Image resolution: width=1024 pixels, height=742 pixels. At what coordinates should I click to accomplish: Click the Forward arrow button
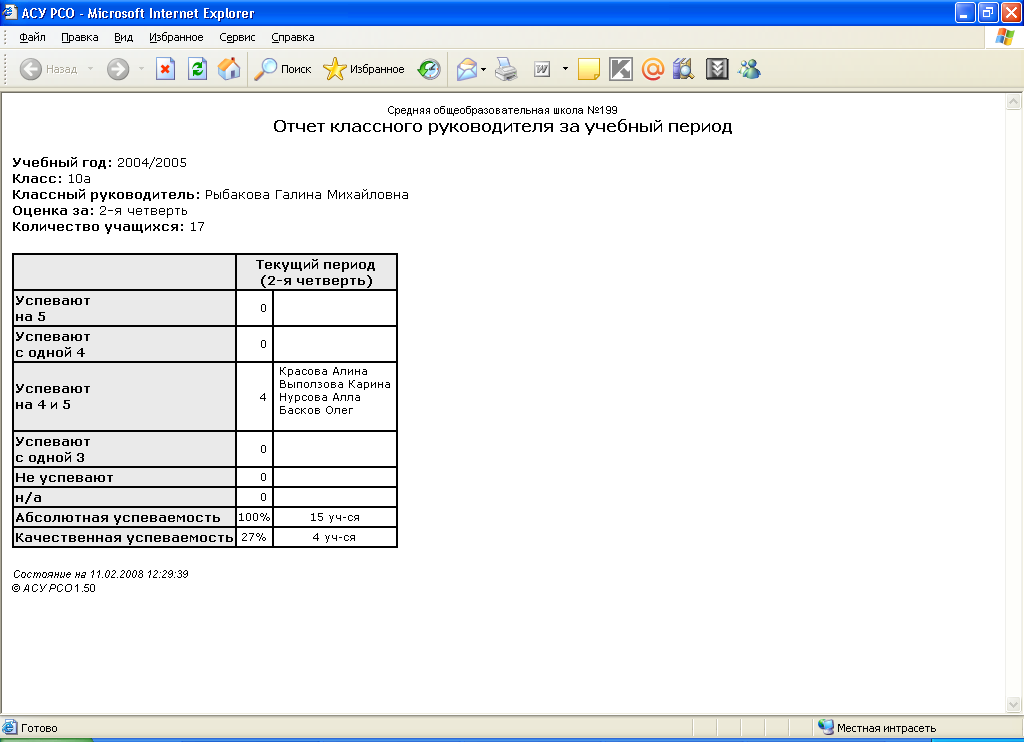[x=118, y=69]
